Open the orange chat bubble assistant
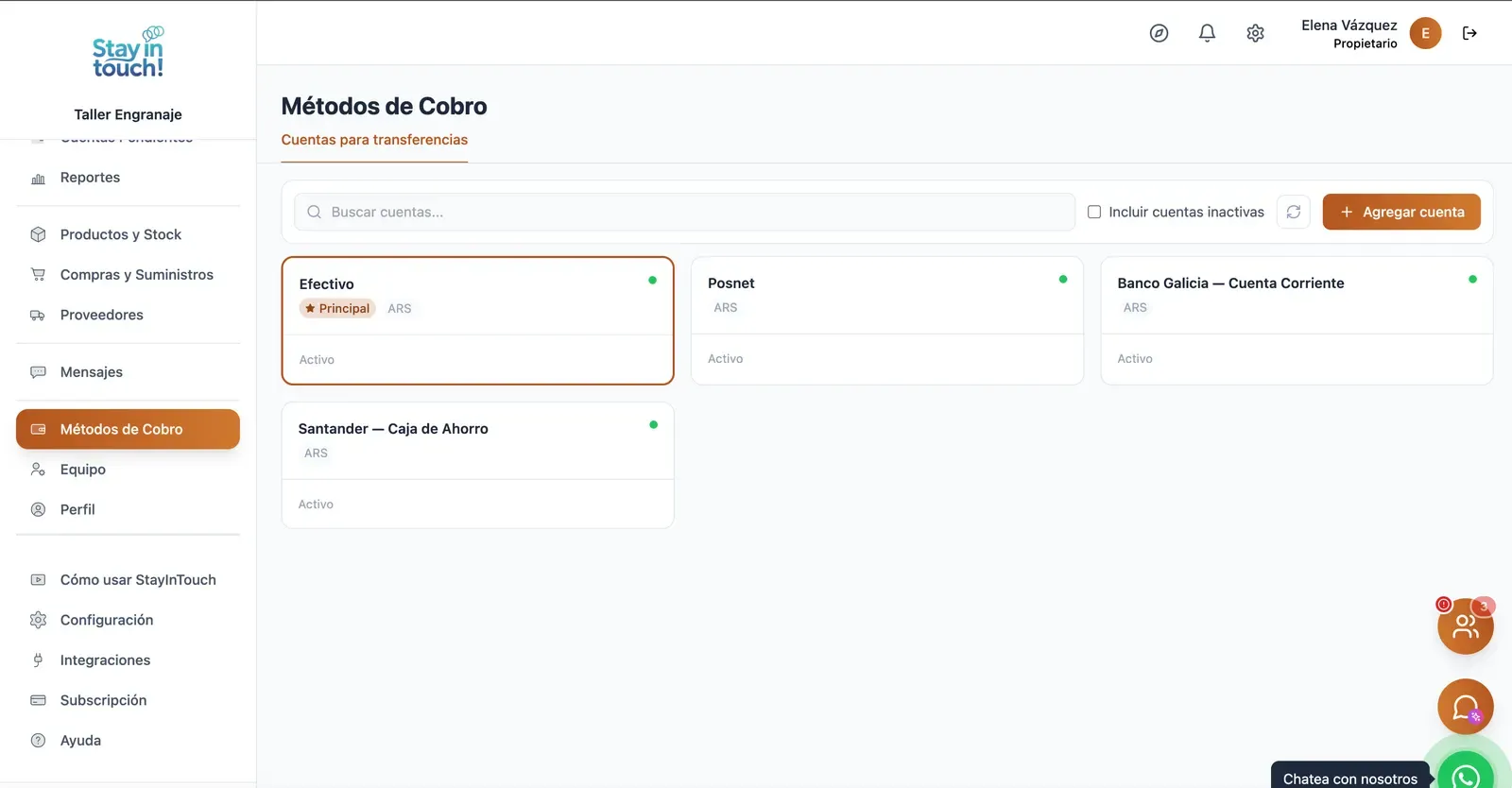This screenshot has height=788, width=1512. click(1466, 707)
